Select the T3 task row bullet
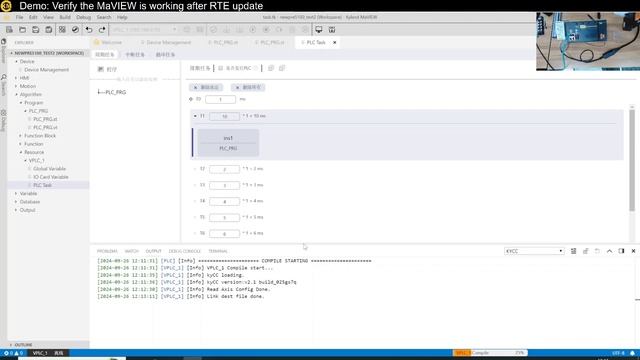Viewport: 640px width, 360px height. point(195,185)
